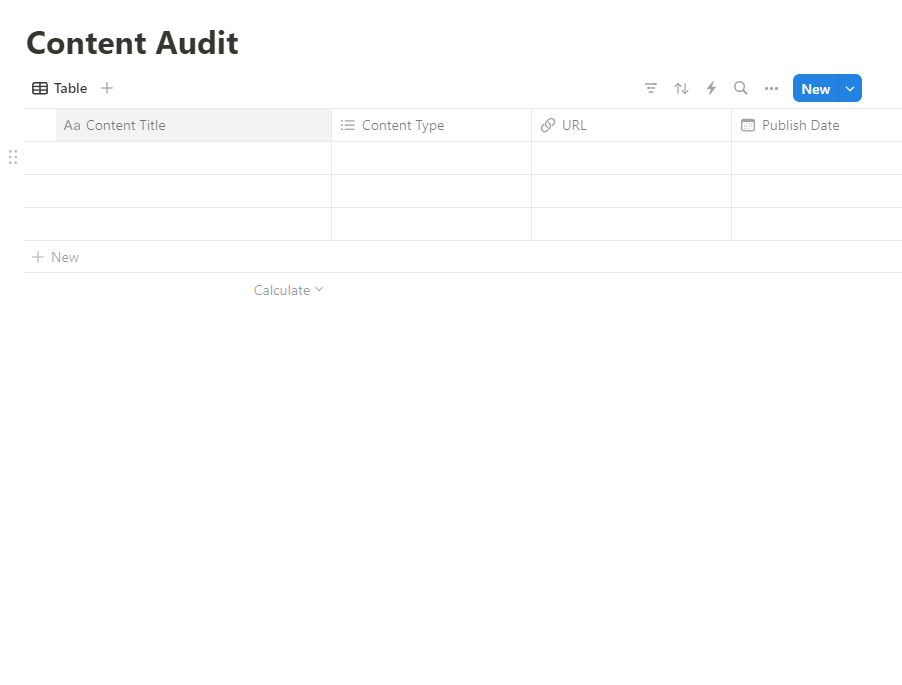Switch to the Table view tab

71,88
